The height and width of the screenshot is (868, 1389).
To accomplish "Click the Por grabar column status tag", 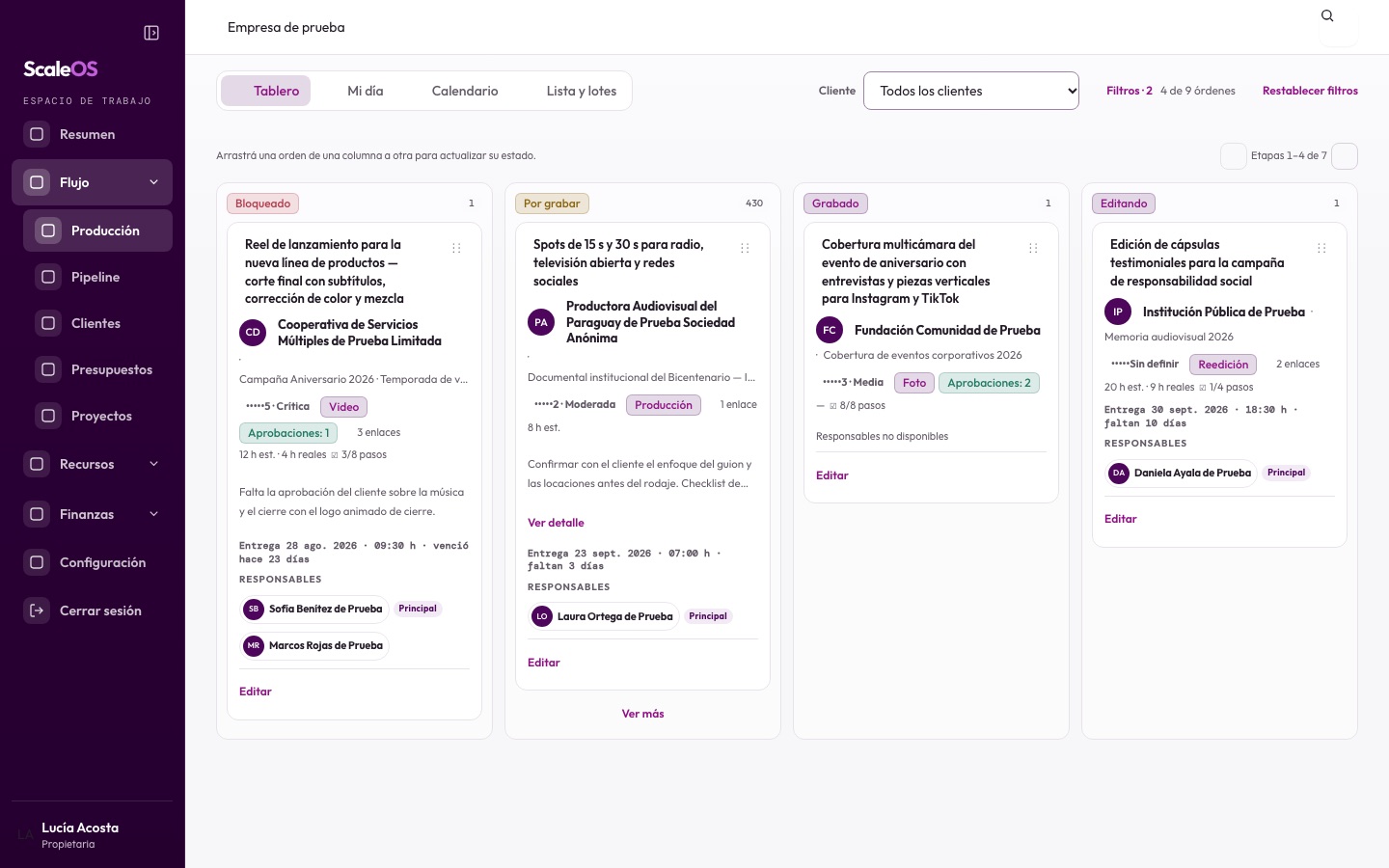I will [552, 203].
